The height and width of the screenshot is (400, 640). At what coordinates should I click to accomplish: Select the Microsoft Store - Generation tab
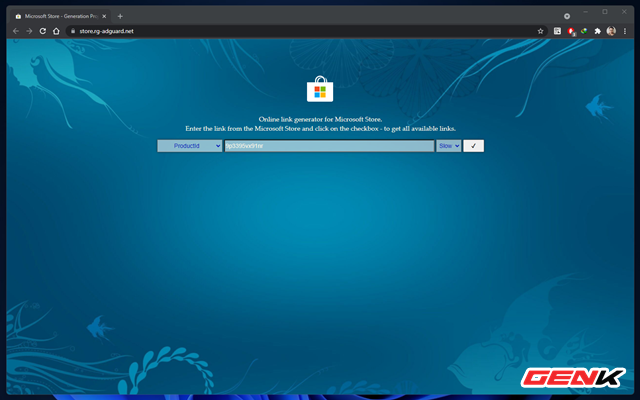click(61, 16)
